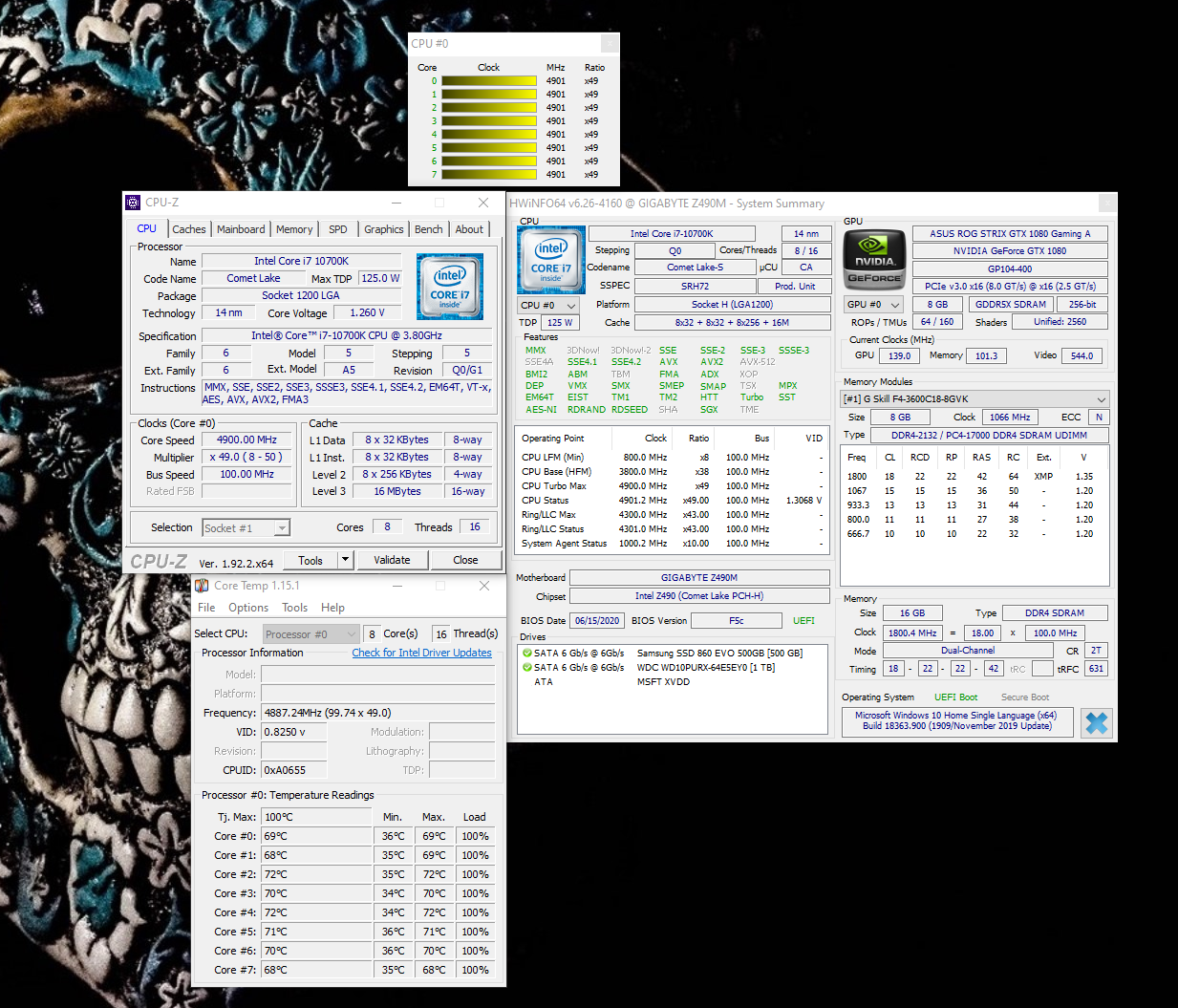Click the CPUID value 0xA0655
This screenshot has height=1008, width=1178.
293,770
